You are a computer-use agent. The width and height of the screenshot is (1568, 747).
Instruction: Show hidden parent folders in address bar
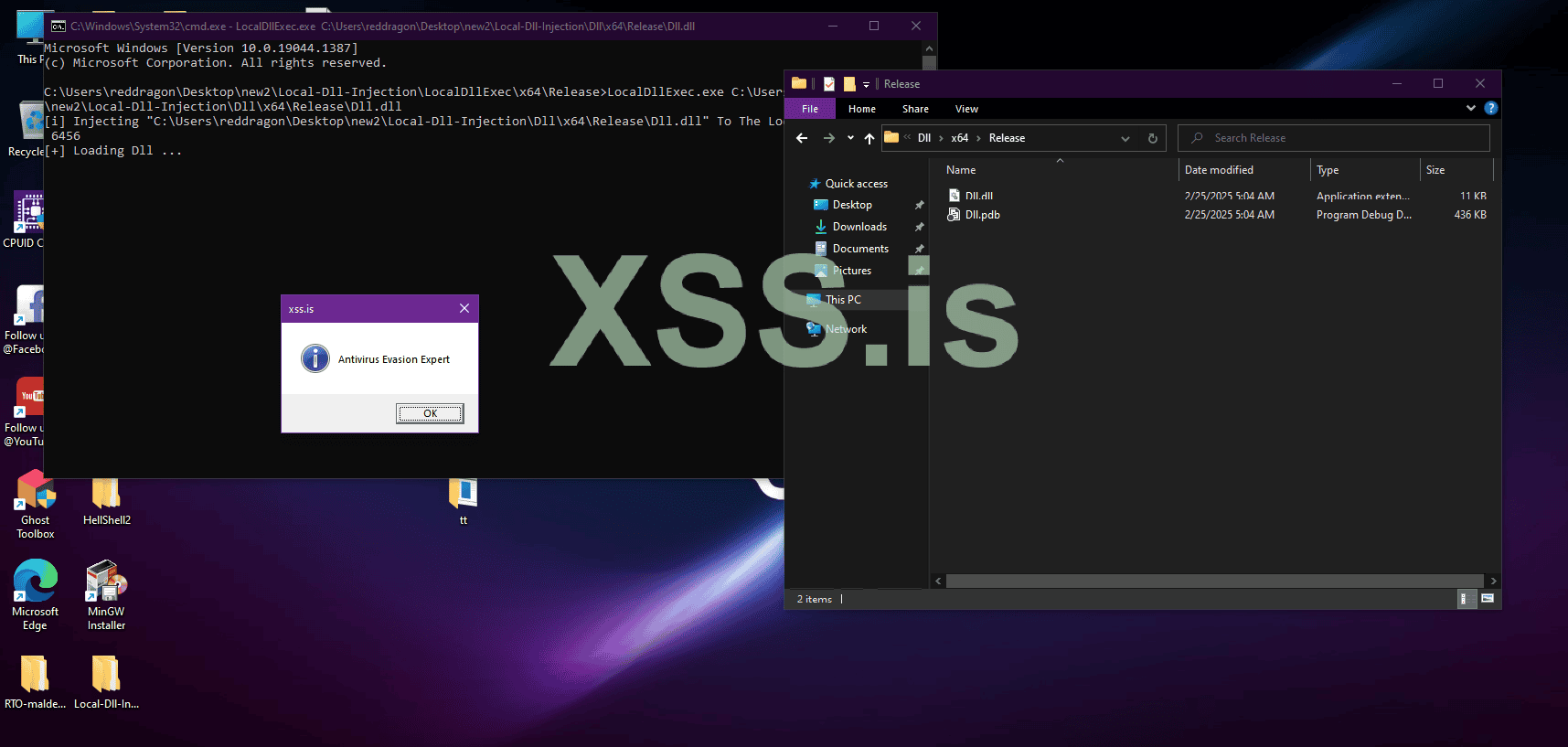(907, 138)
